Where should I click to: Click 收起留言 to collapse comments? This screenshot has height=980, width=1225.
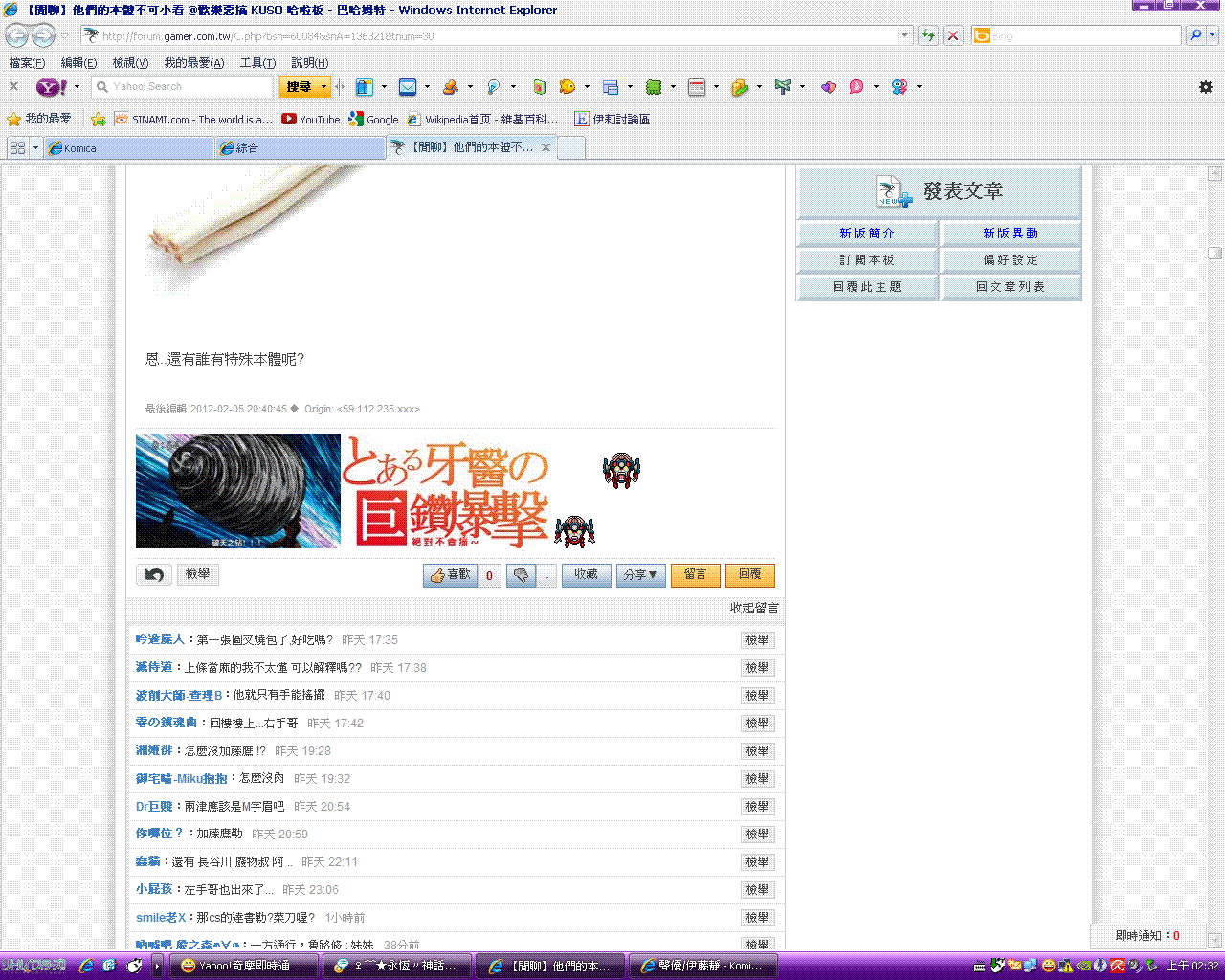[x=754, y=608]
